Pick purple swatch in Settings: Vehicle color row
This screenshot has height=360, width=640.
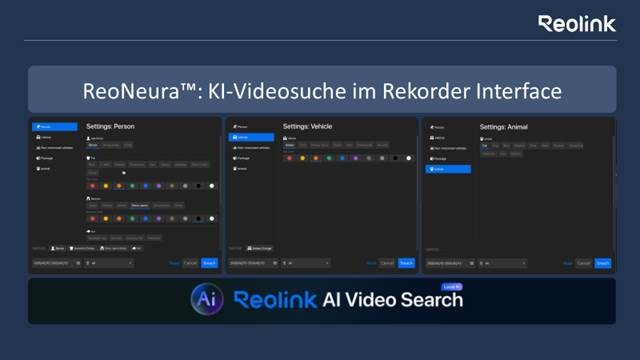pos(356,158)
